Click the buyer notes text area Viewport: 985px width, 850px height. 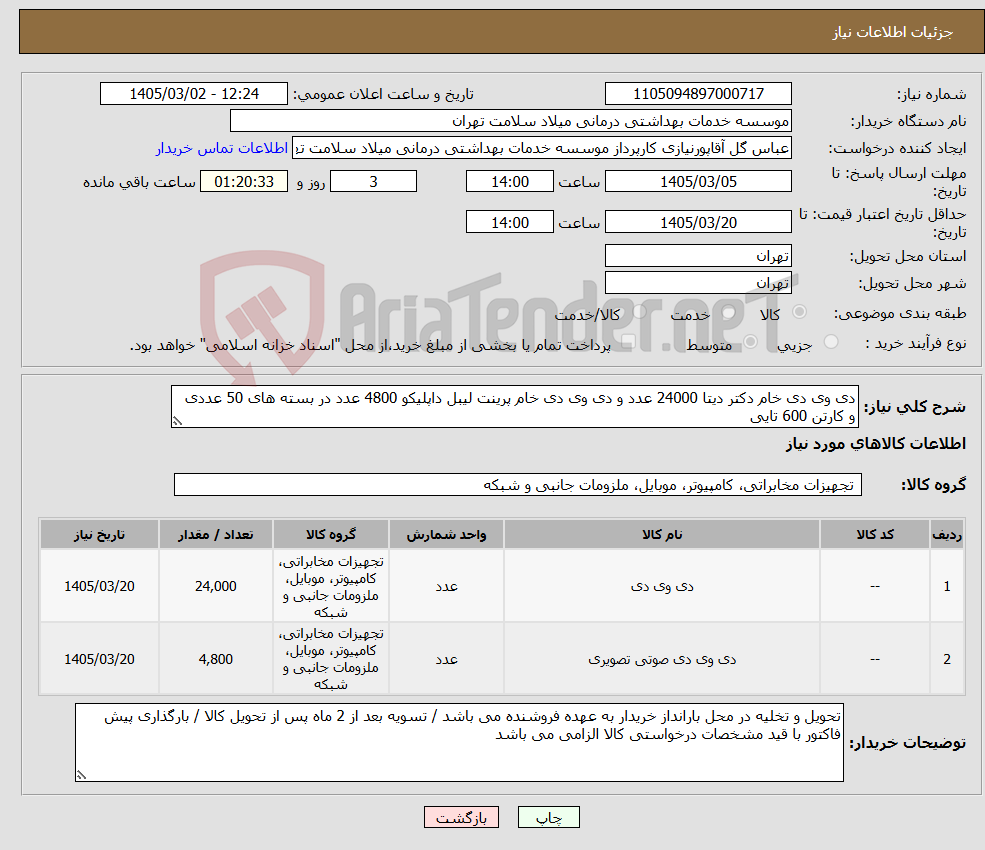[x=459, y=743]
